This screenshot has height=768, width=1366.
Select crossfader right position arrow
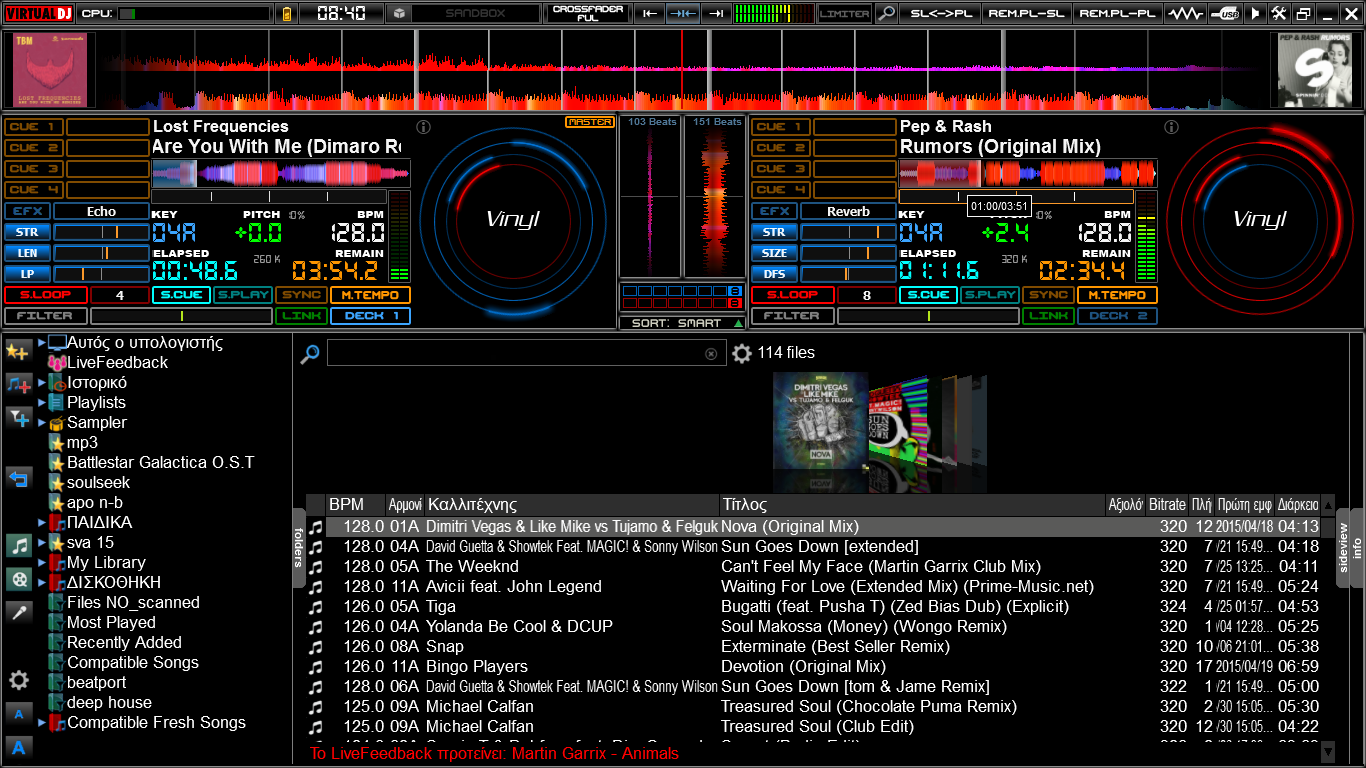coord(715,14)
